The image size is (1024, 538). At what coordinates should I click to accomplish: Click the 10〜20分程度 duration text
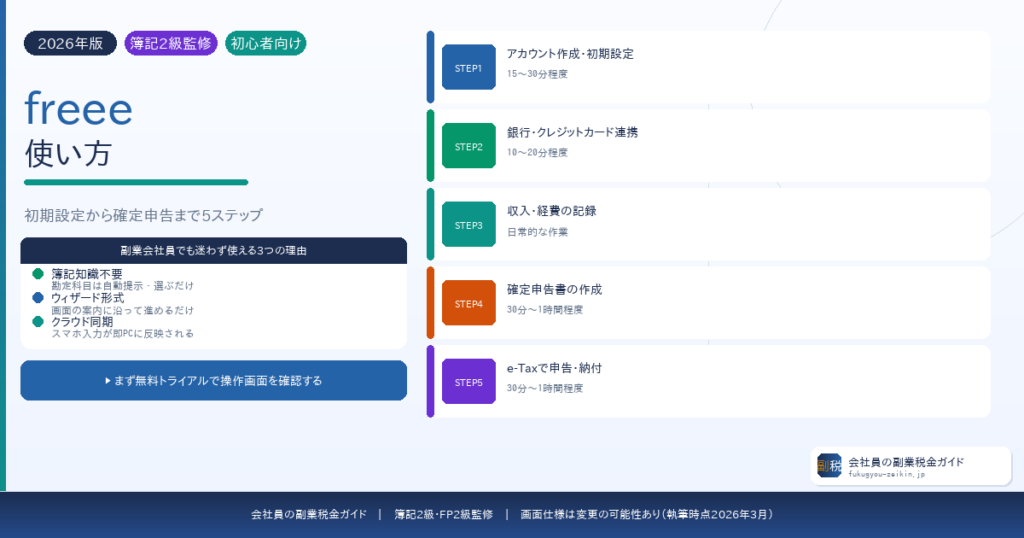tap(537, 152)
